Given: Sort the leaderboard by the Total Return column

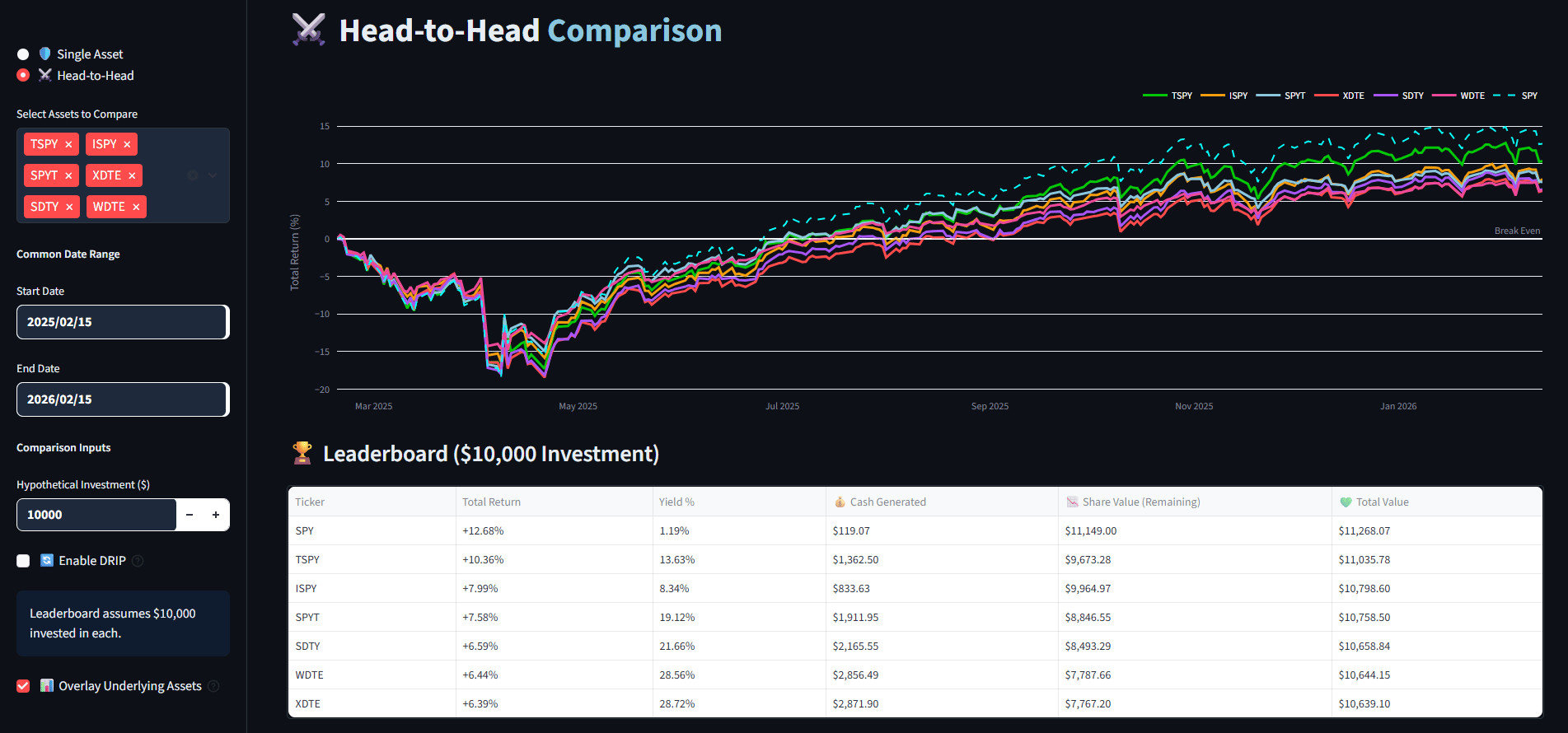Looking at the screenshot, I should pyautogui.click(x=554, y=502).
